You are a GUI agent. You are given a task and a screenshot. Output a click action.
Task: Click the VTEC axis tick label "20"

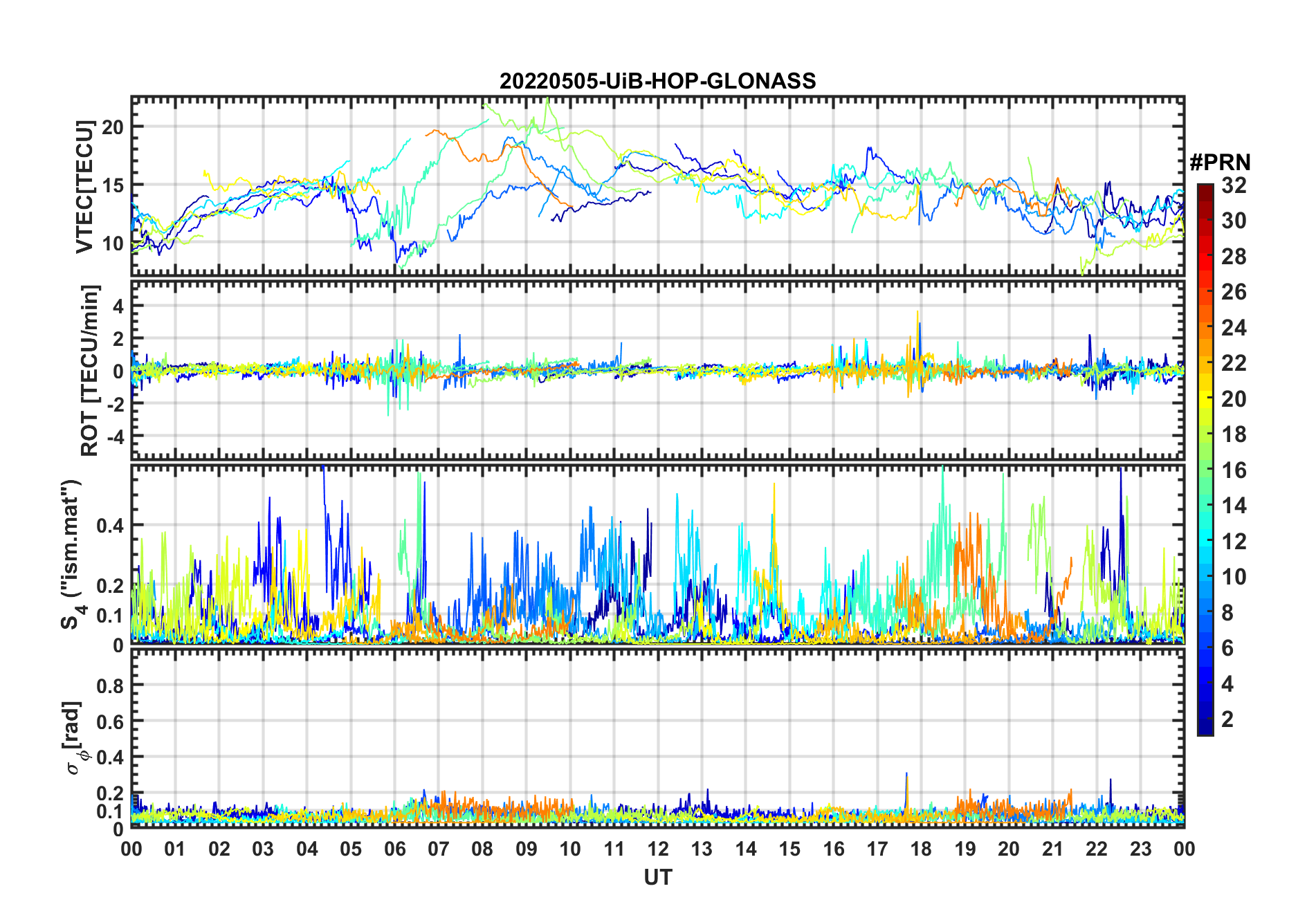pyautogui.click(x=113, y=127)
